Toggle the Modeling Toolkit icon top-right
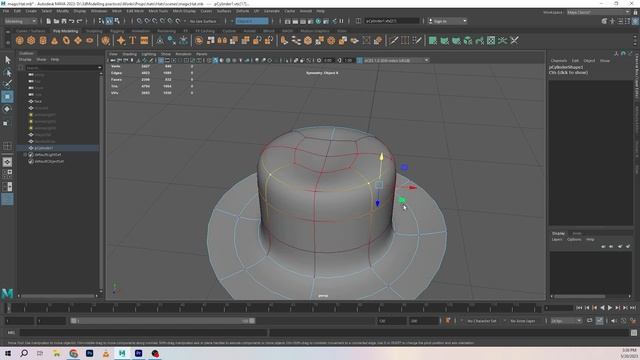Viewport: 640px width, 360px height. pyautogui.click(x=604, y=21)
